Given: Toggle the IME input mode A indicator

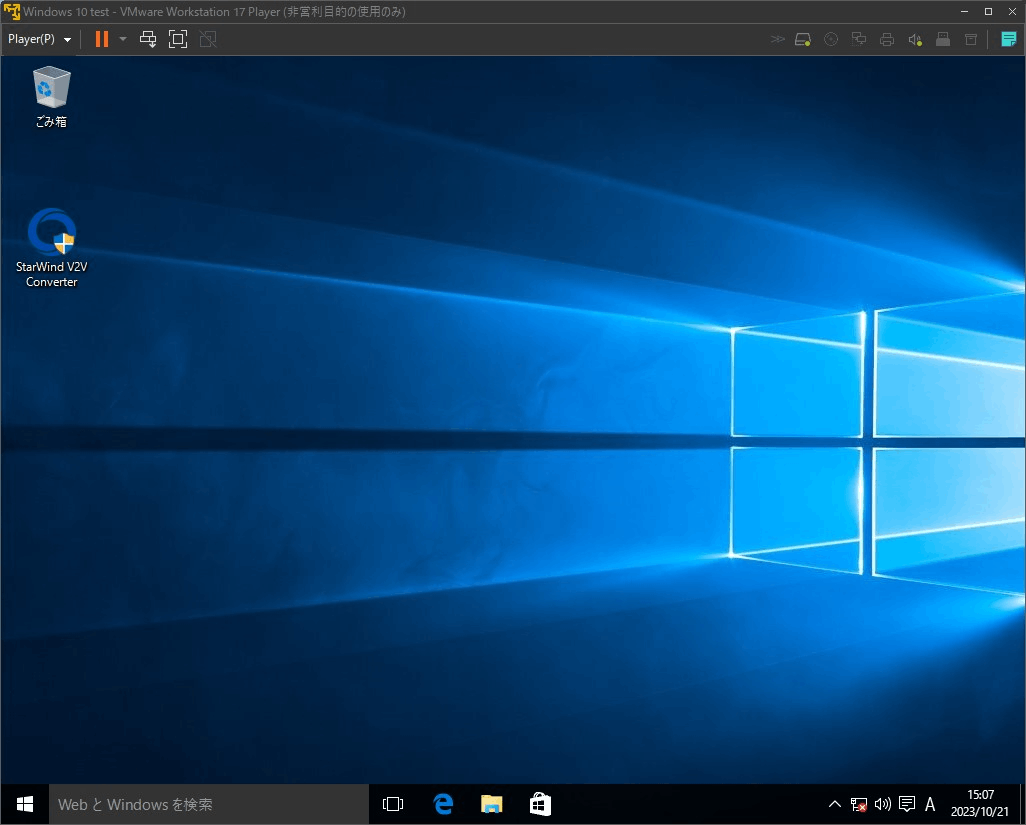Looking at the screenshot, I should click(930, 804).
